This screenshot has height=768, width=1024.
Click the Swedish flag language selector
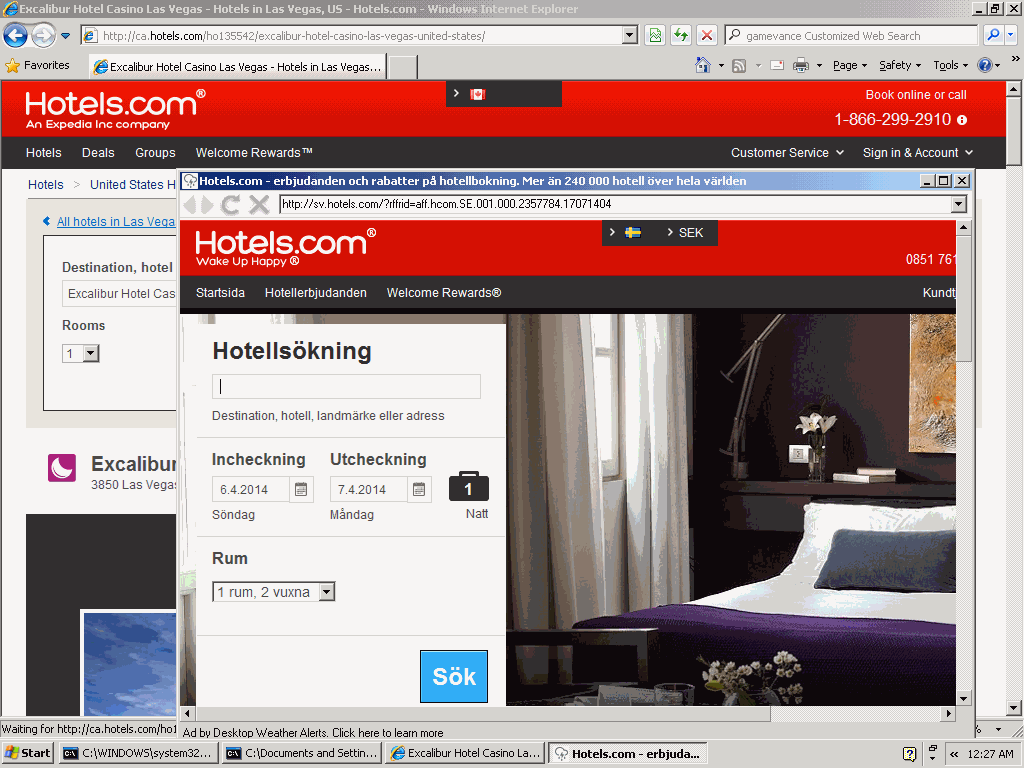coord(633,232)
